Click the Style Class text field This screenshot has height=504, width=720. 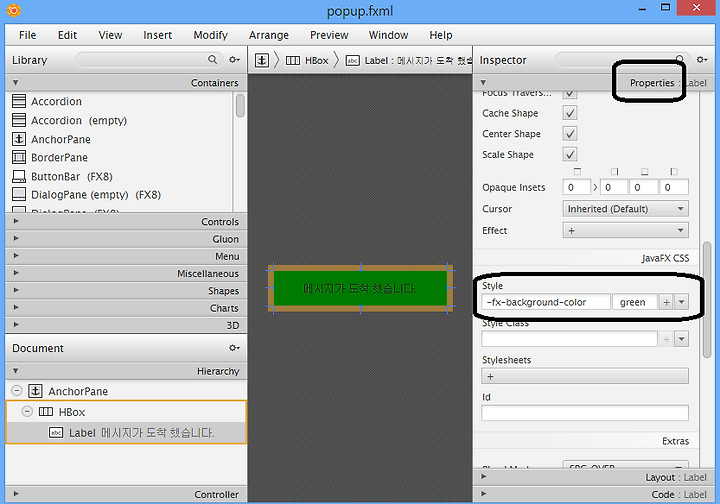tap(569, 339)
